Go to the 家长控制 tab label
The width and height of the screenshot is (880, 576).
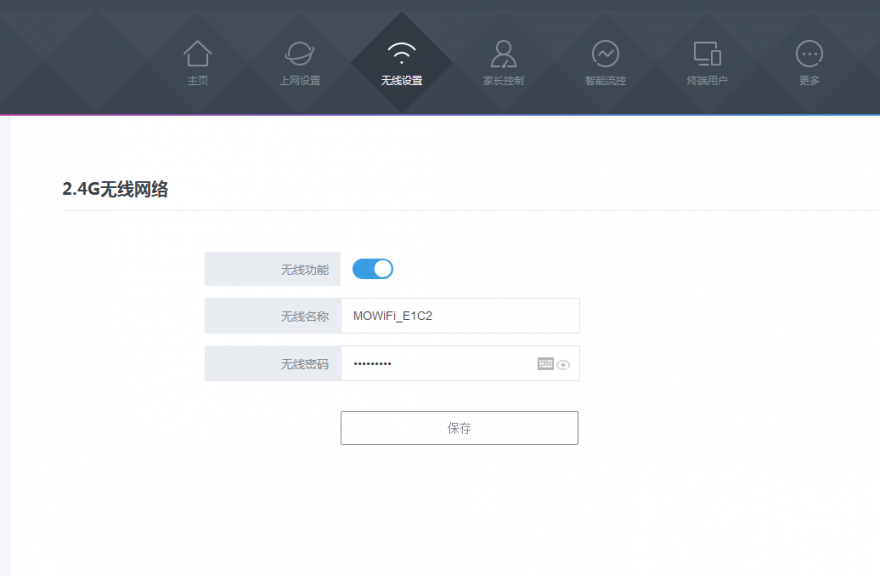click(x=503, y=81)
